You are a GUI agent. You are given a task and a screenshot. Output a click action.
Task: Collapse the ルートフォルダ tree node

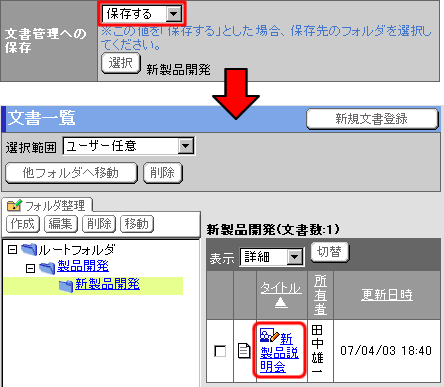12,249
